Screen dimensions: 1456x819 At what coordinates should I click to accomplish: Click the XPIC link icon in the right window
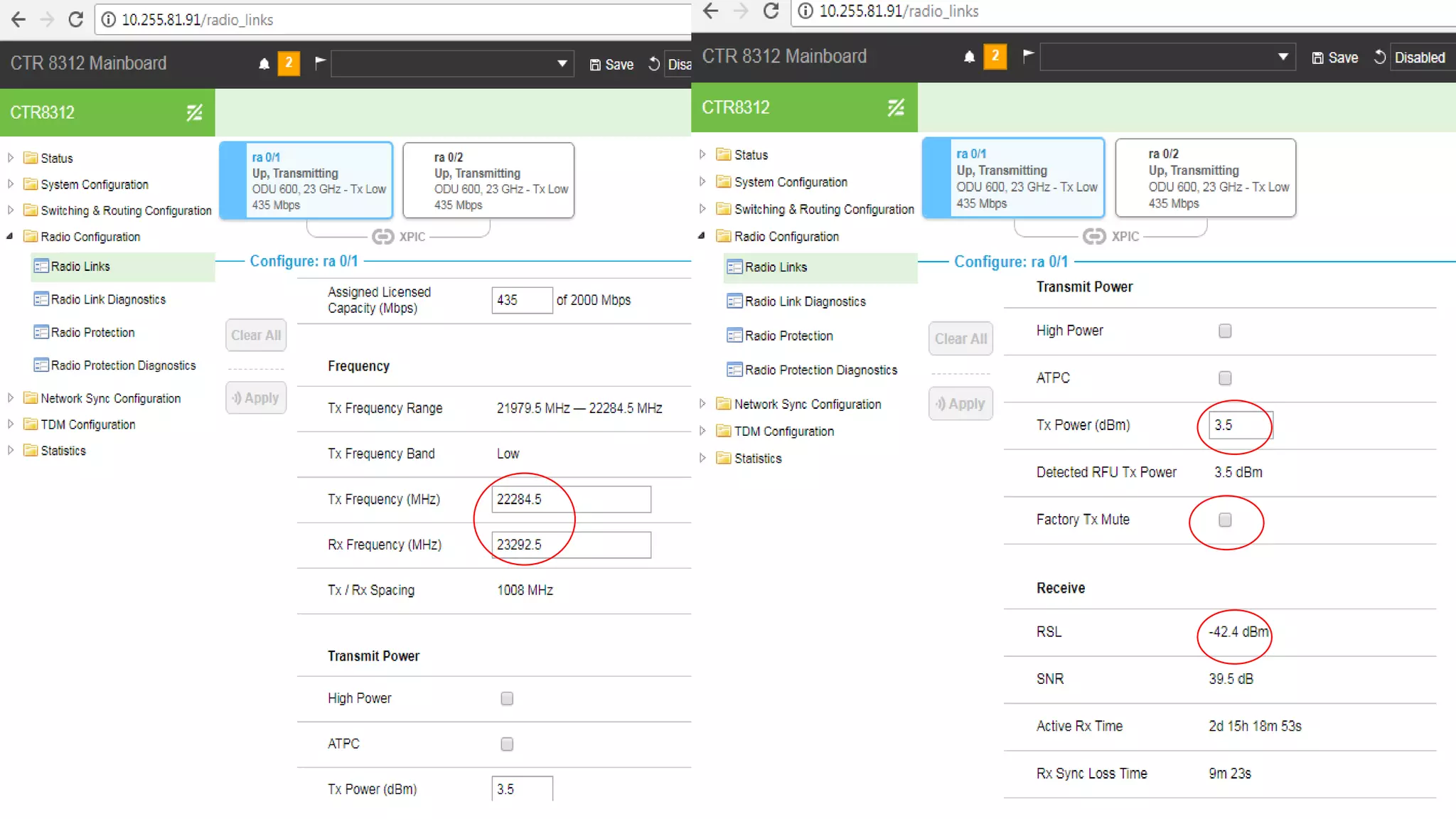(x=1094, y=237)
